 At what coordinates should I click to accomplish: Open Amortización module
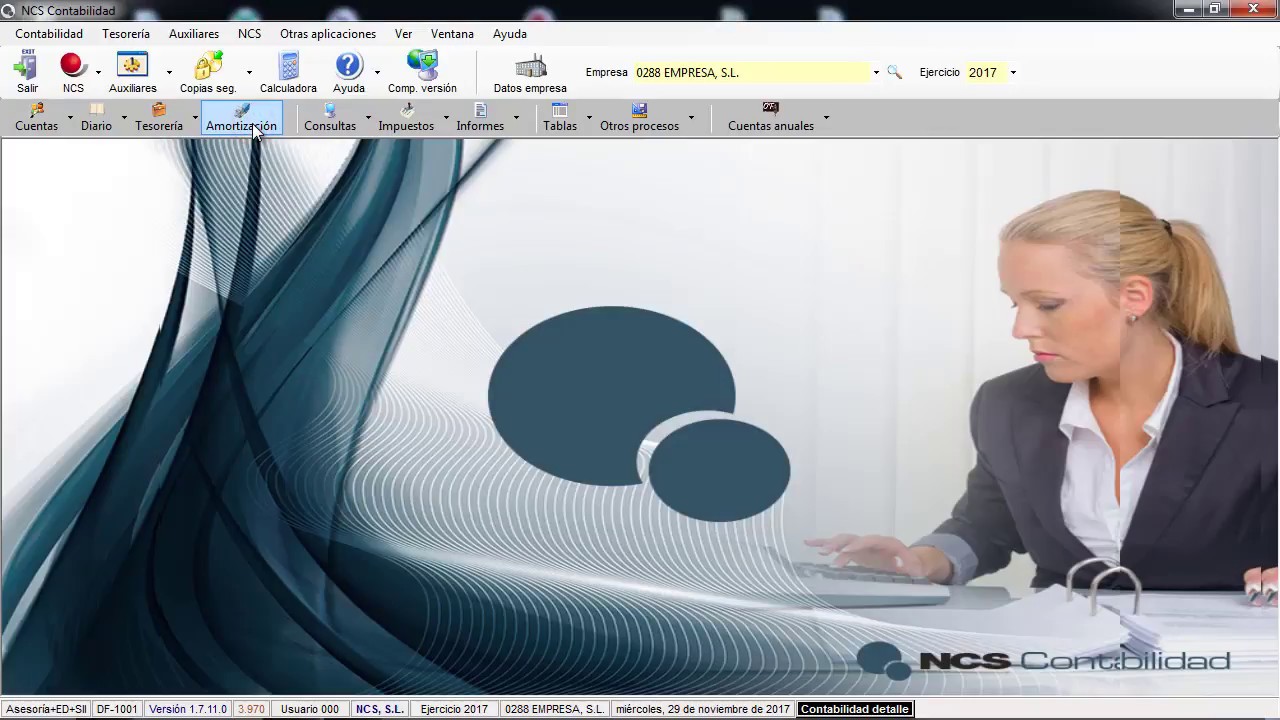click(241, 118)
